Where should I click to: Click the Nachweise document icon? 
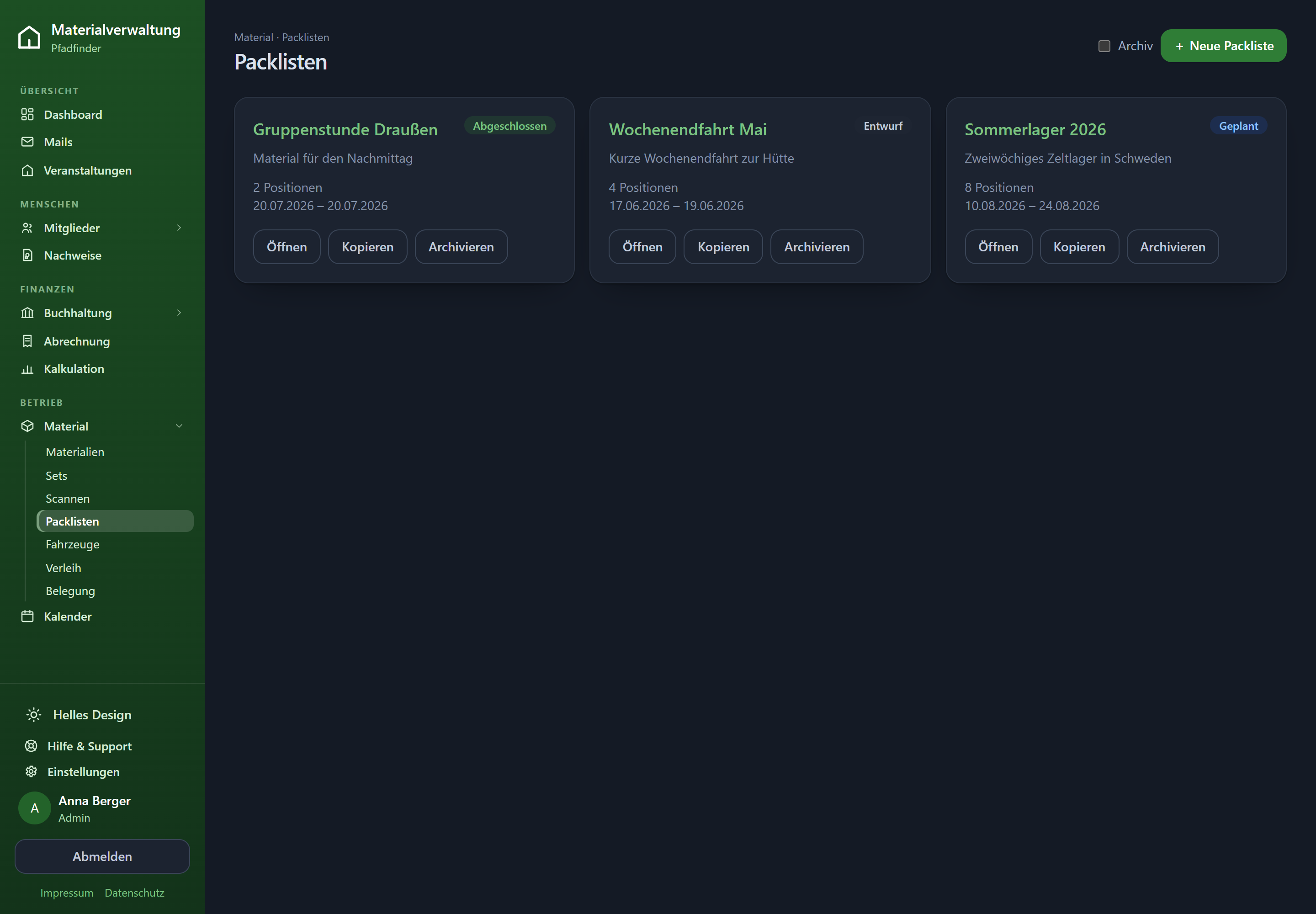tap(27, 255)
